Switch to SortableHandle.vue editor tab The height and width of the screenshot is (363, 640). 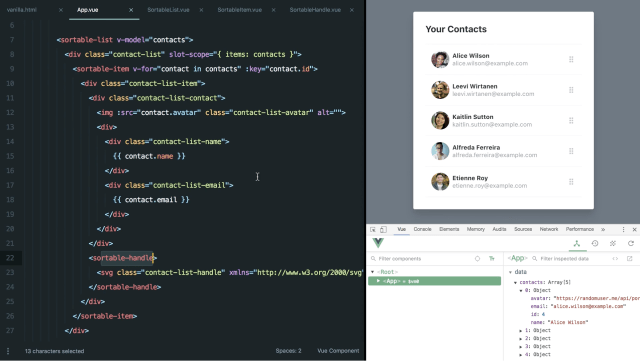click(315, 10)
